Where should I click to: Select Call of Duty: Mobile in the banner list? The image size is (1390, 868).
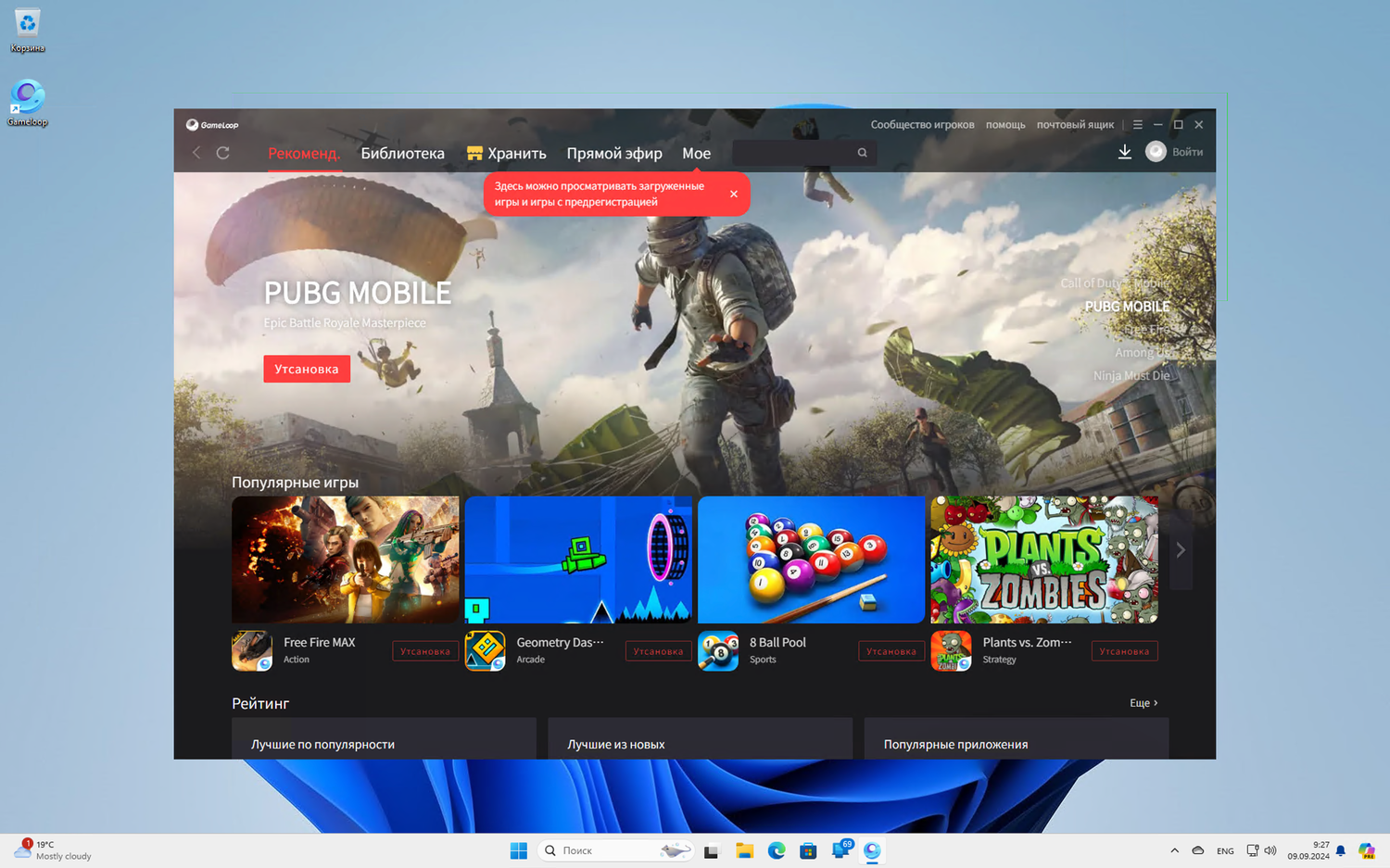point(1115,283)
